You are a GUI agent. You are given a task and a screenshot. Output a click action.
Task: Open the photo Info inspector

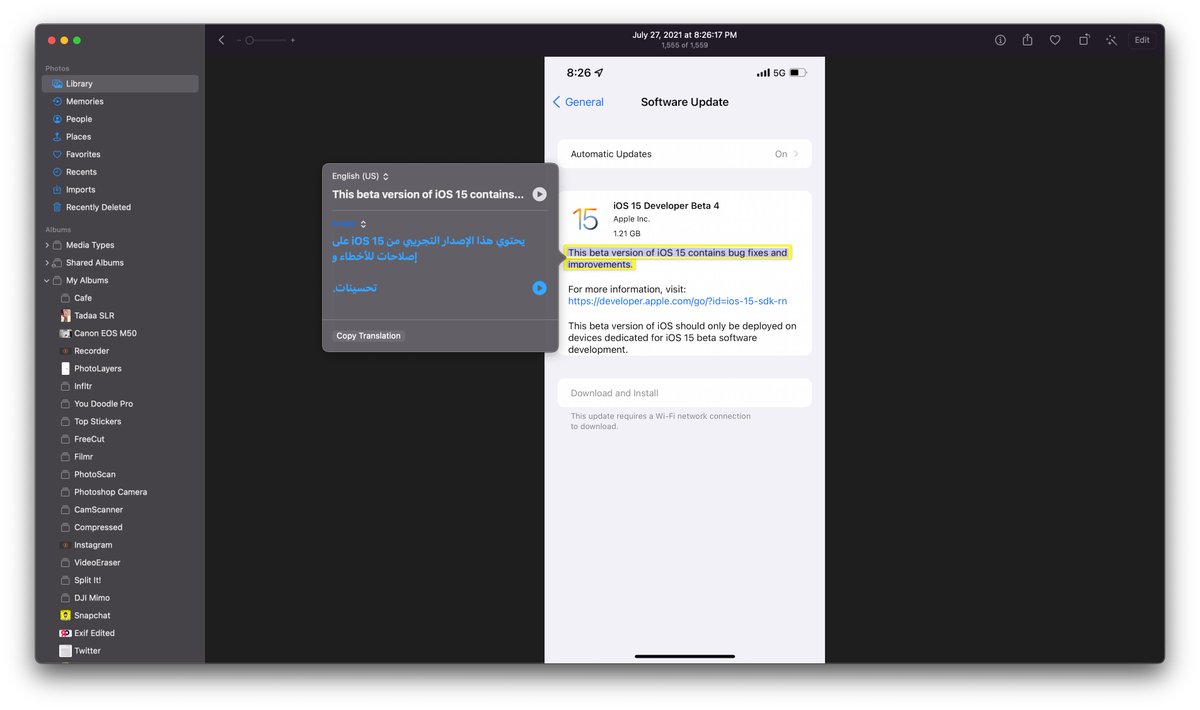pos(1000,40)
